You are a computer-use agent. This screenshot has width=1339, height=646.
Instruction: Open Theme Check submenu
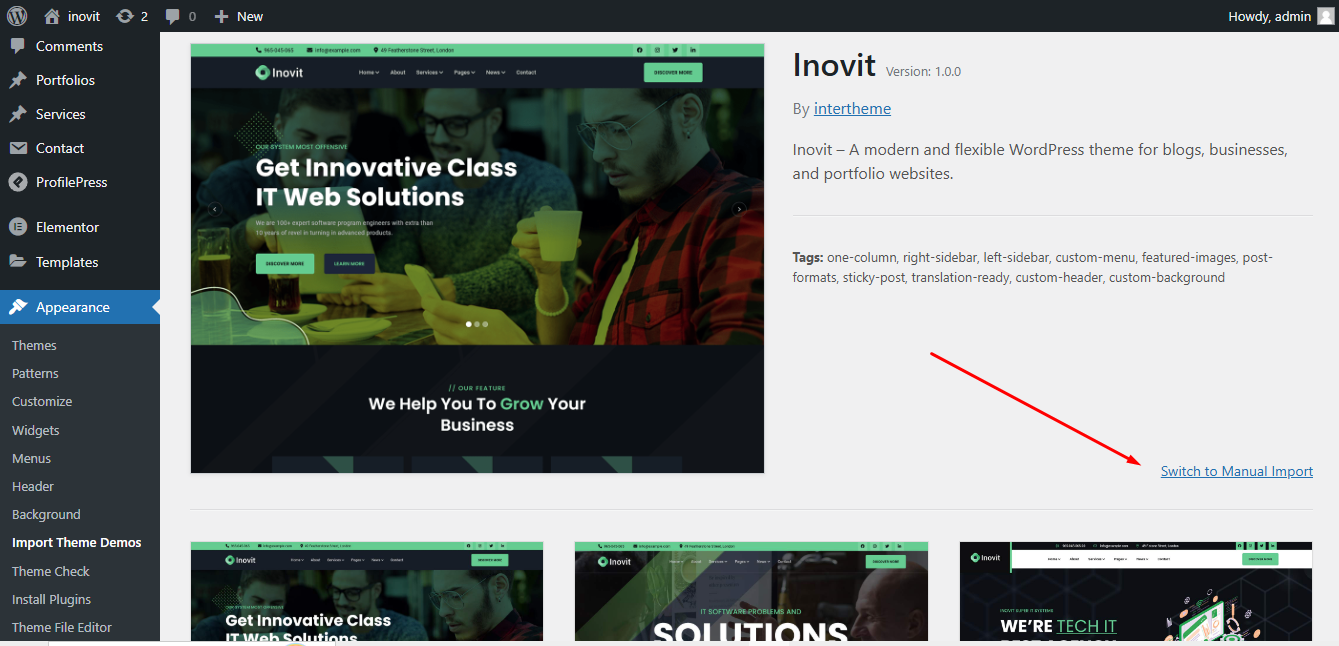51,571
